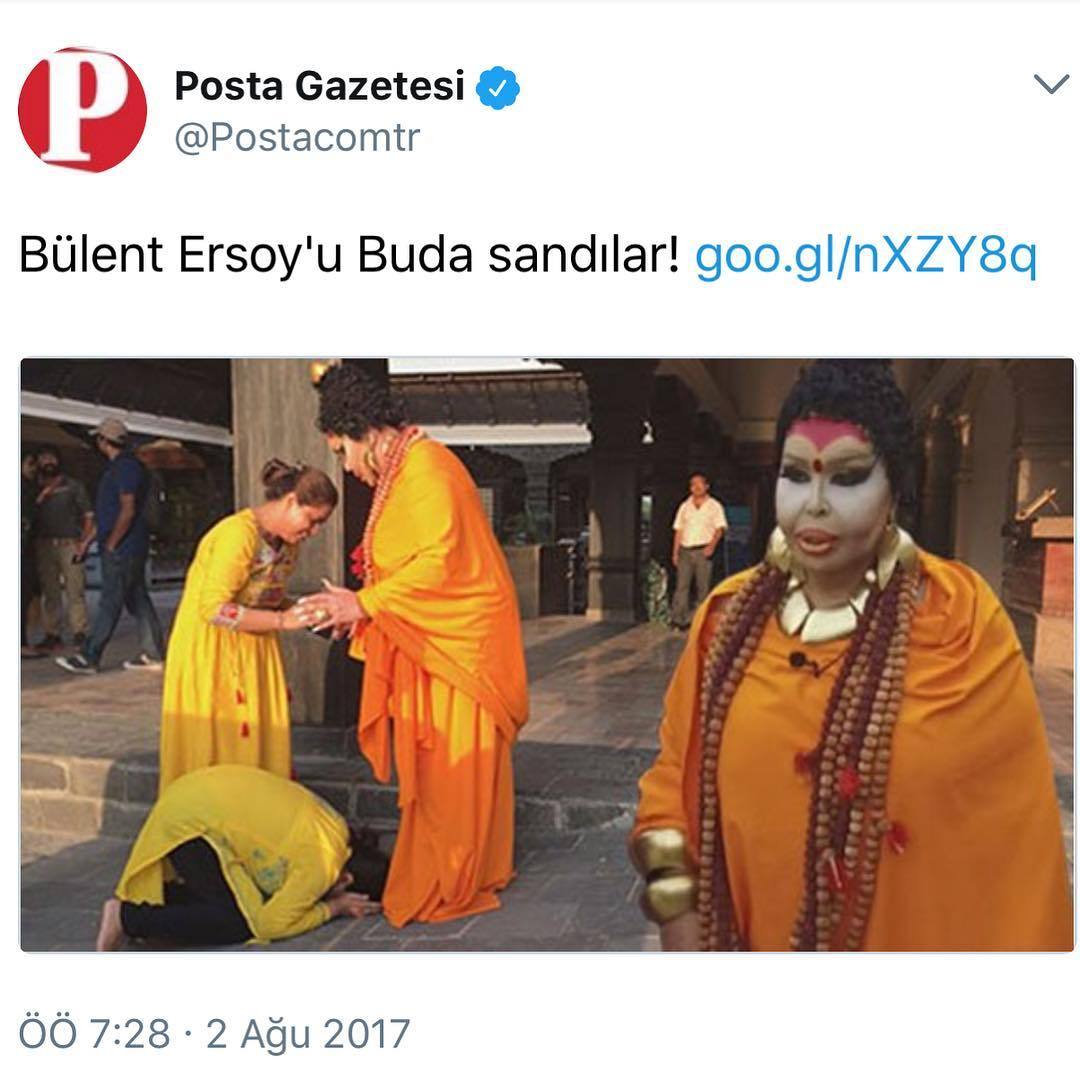This screenshot has width=1080, height=1080.
Task: Tap the man in white shirt in background
Action: click(x=697, y=549)
